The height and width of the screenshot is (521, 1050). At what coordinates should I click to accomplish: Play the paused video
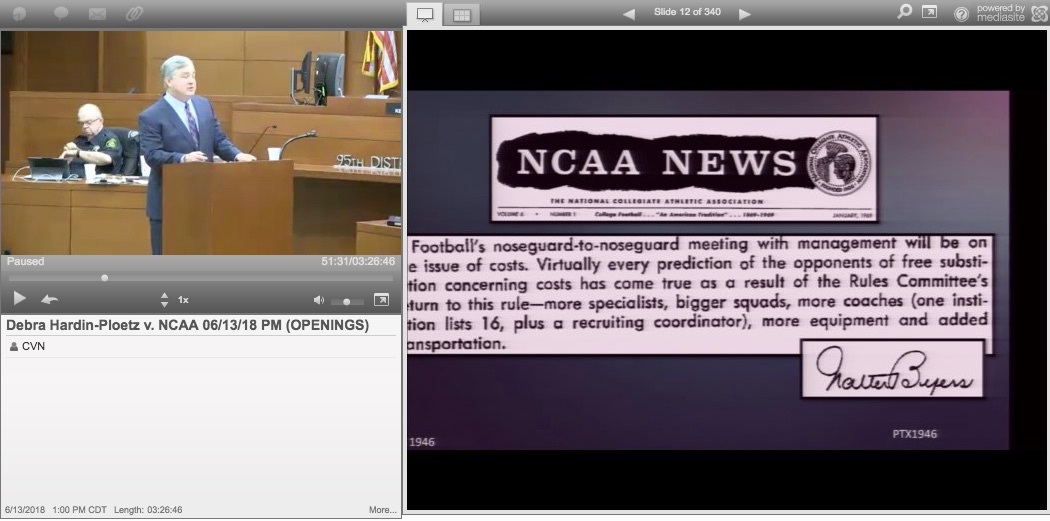pos(19,299)
